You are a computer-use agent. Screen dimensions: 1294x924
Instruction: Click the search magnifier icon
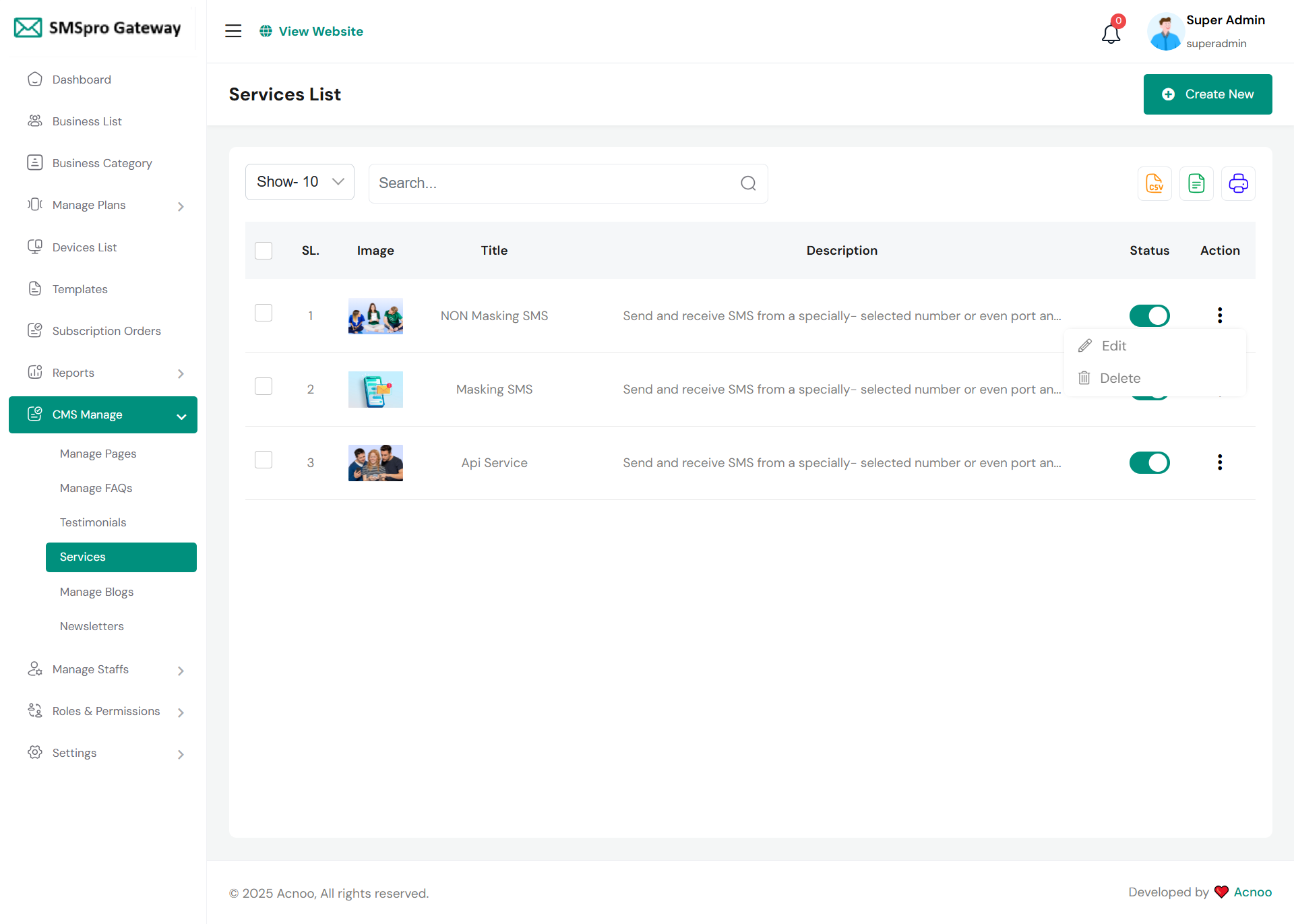pyautogui.click(x=748, y=183)
